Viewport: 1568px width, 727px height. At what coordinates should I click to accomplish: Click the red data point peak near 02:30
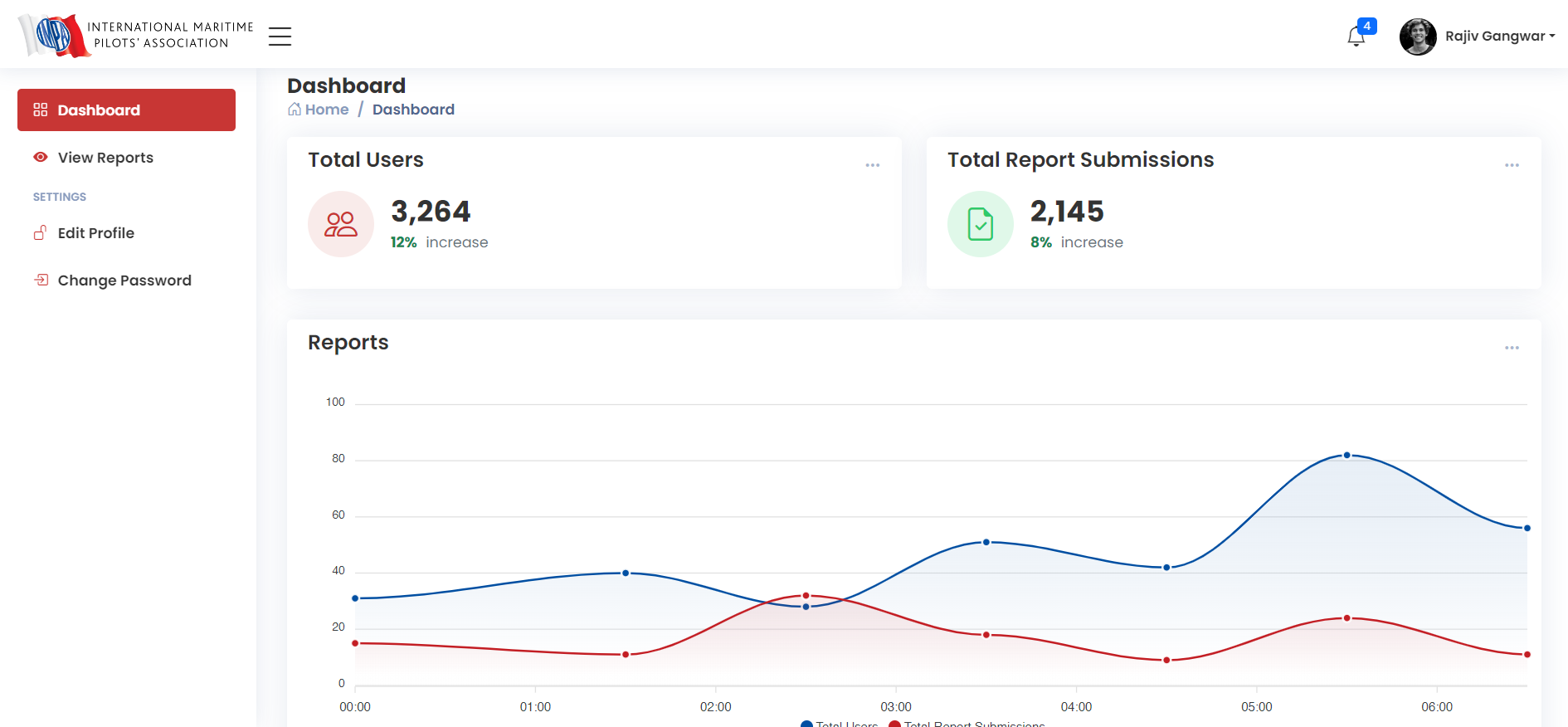806,595
